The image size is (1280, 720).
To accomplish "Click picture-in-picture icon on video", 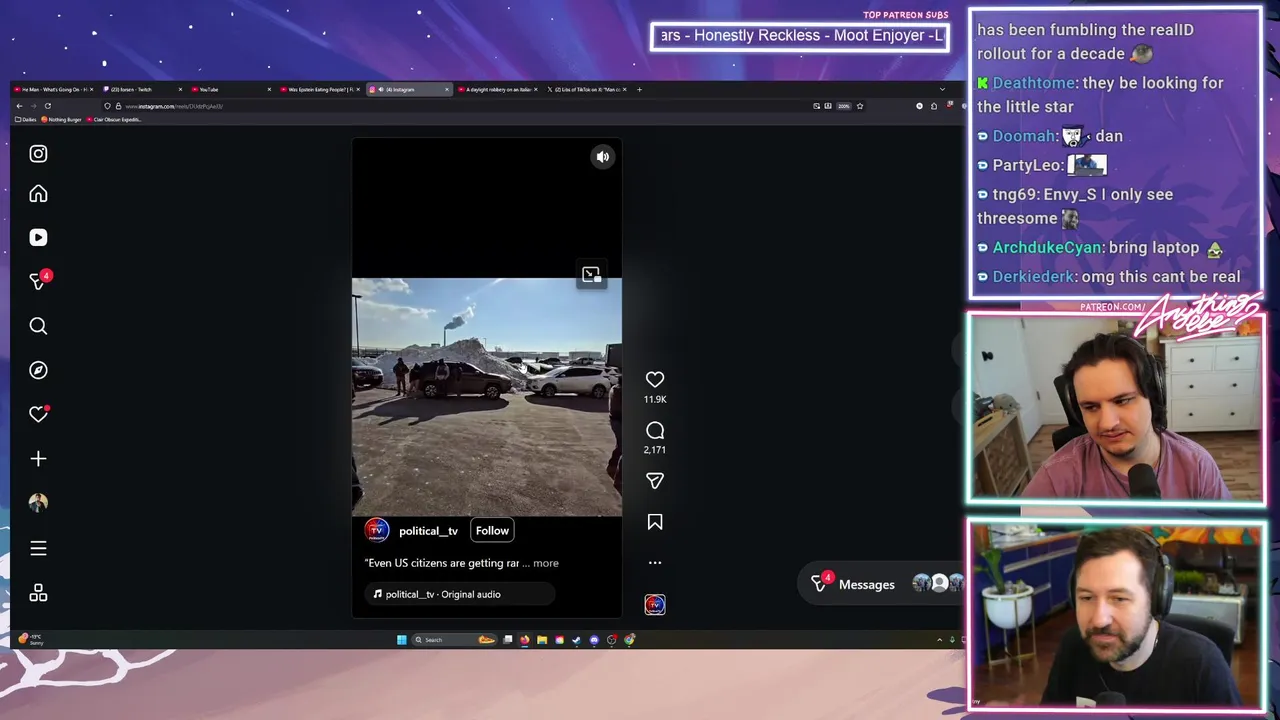I will click(x=591, y=274).
